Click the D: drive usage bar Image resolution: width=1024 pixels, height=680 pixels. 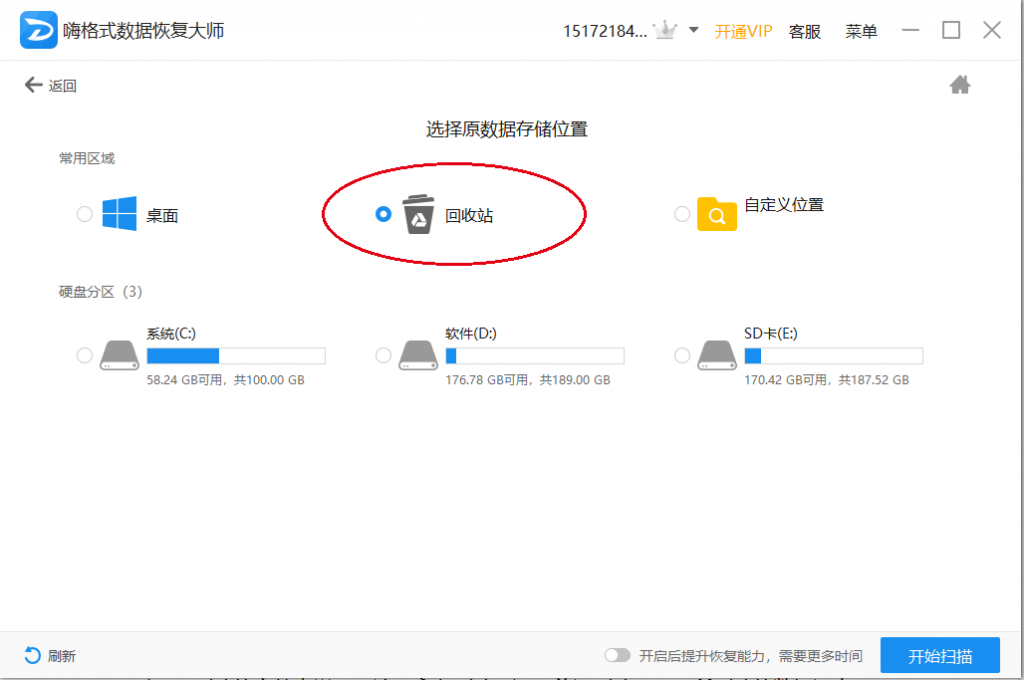pos(535,355)
